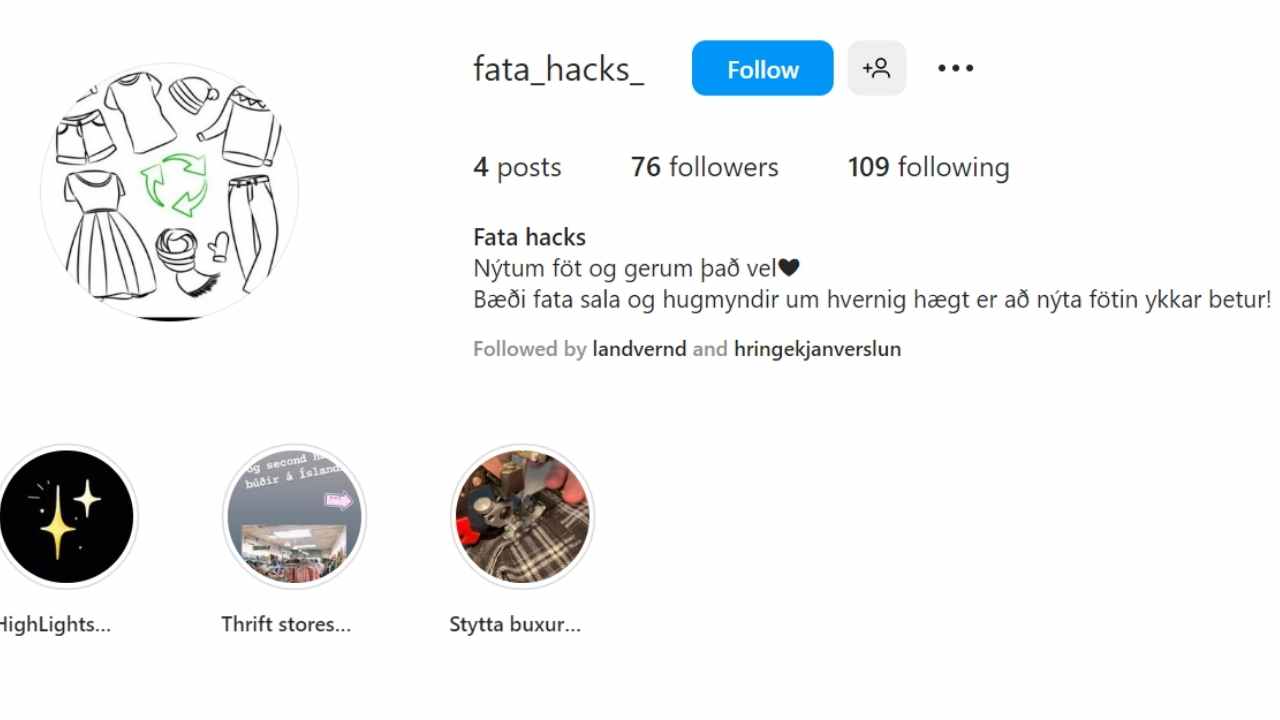Open the fata_hacks_ profile picture

169,192
